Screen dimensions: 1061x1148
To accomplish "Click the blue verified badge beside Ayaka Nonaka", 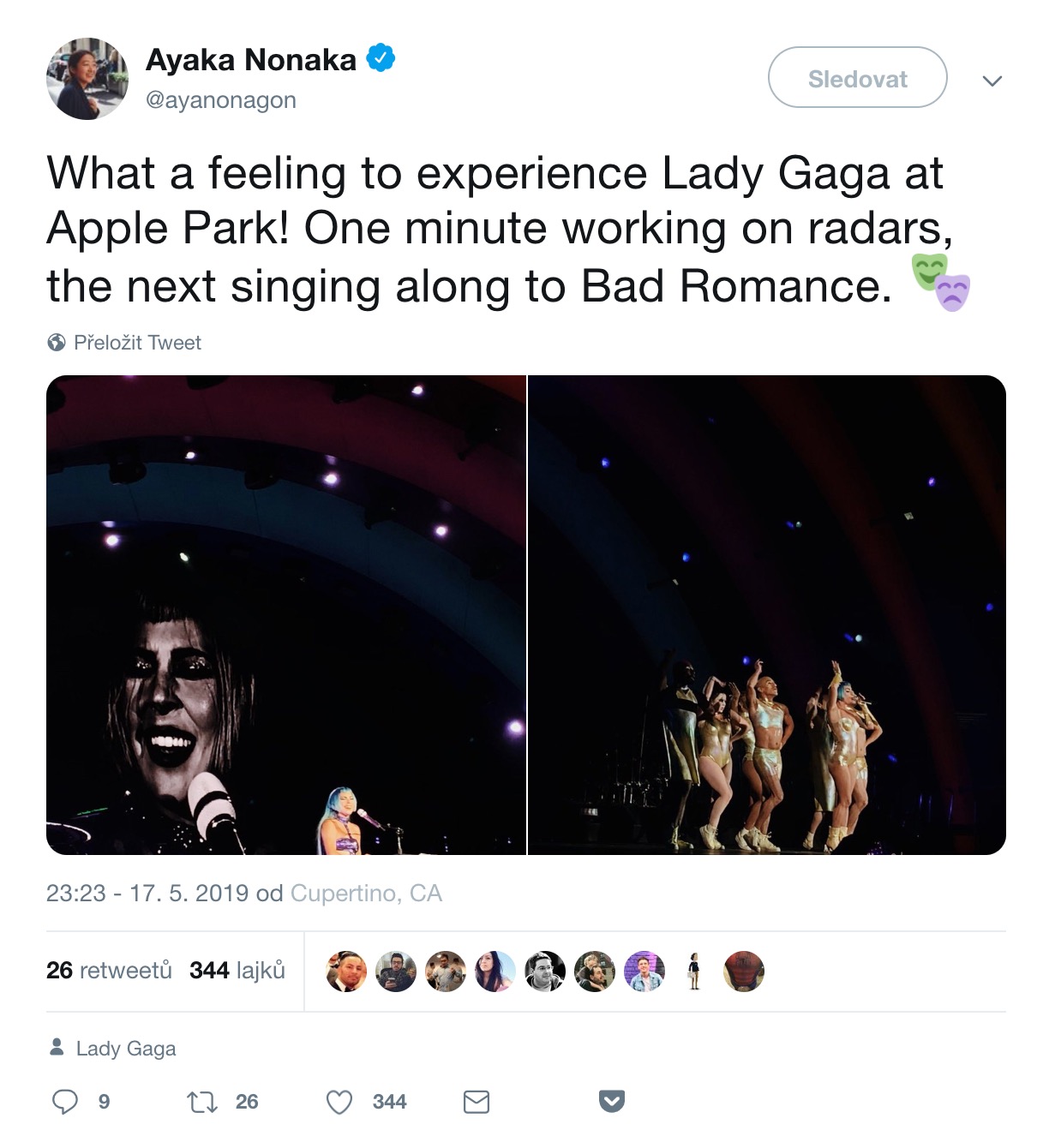I will [380, 58].
